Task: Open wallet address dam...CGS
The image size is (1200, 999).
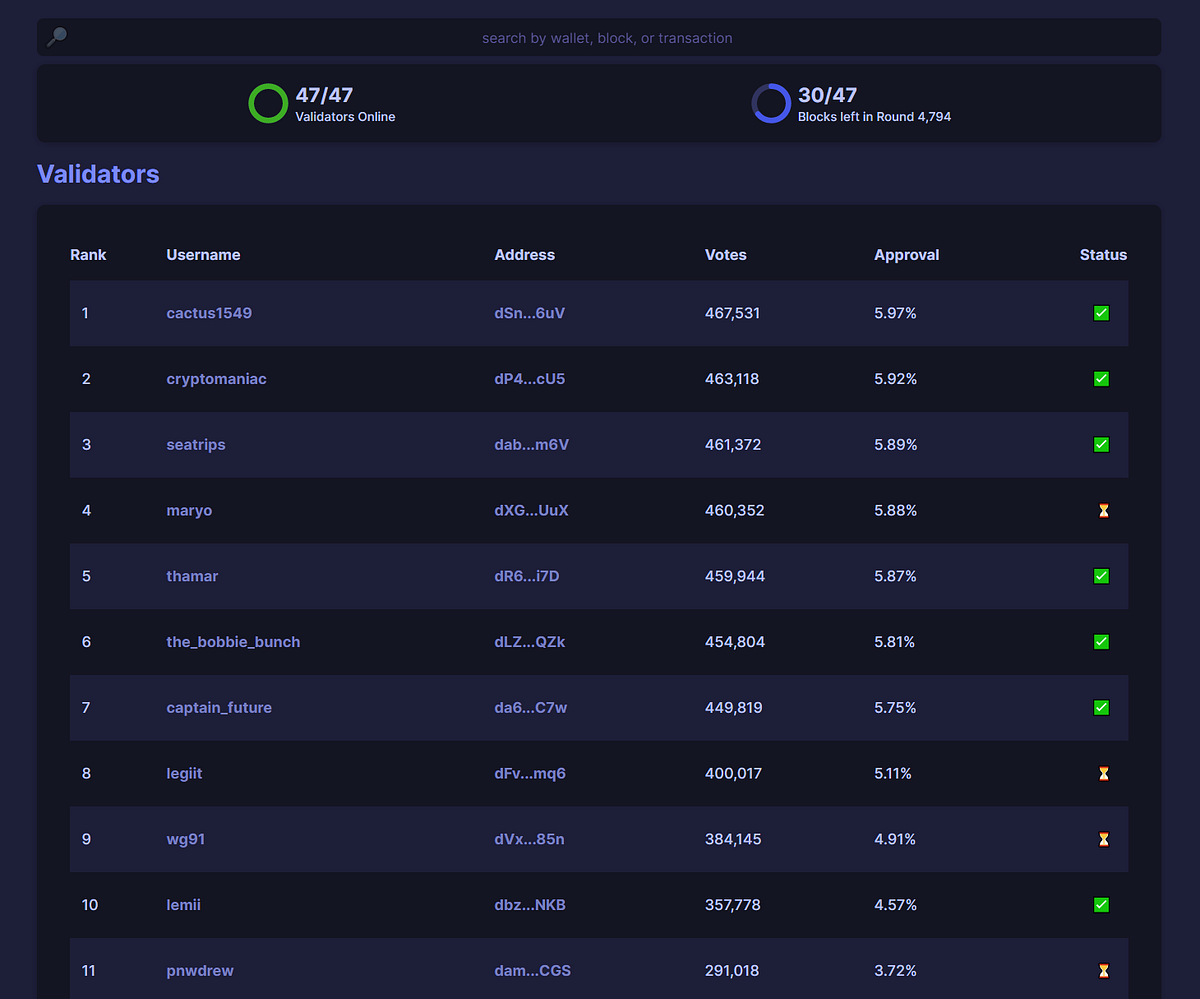Action: tap(533, 971)
